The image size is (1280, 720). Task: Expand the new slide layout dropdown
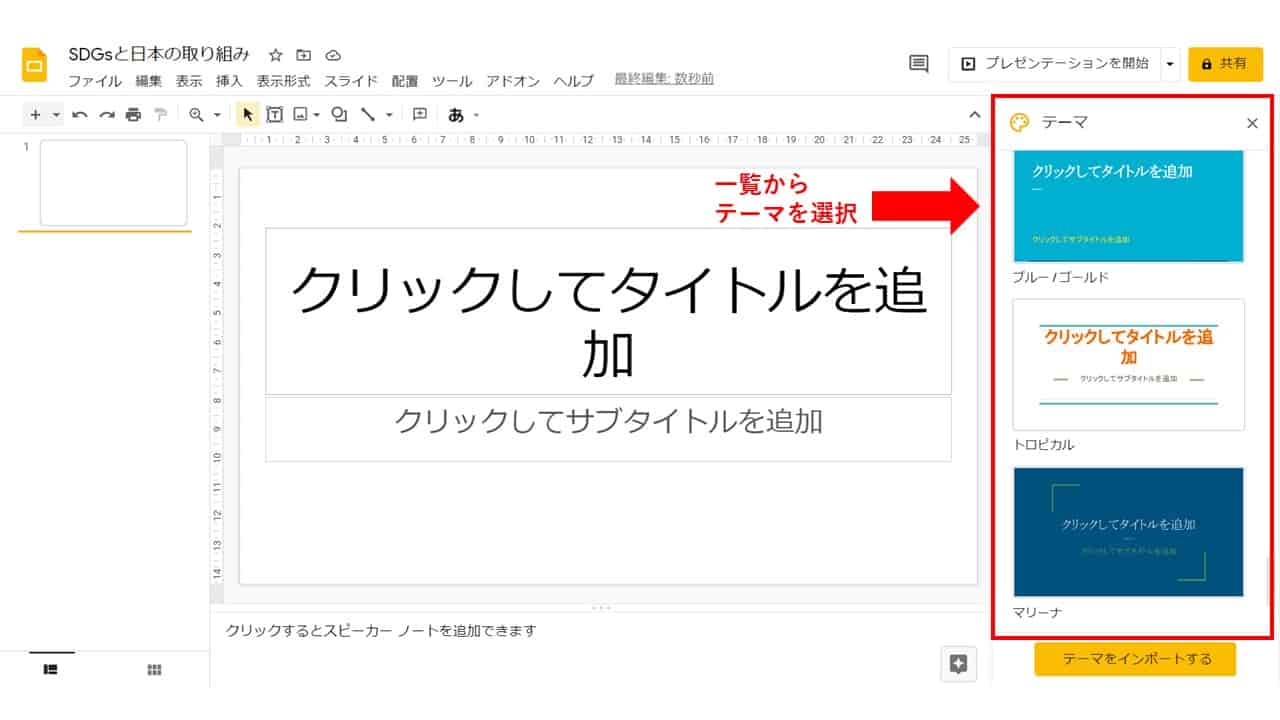[56, 115]
